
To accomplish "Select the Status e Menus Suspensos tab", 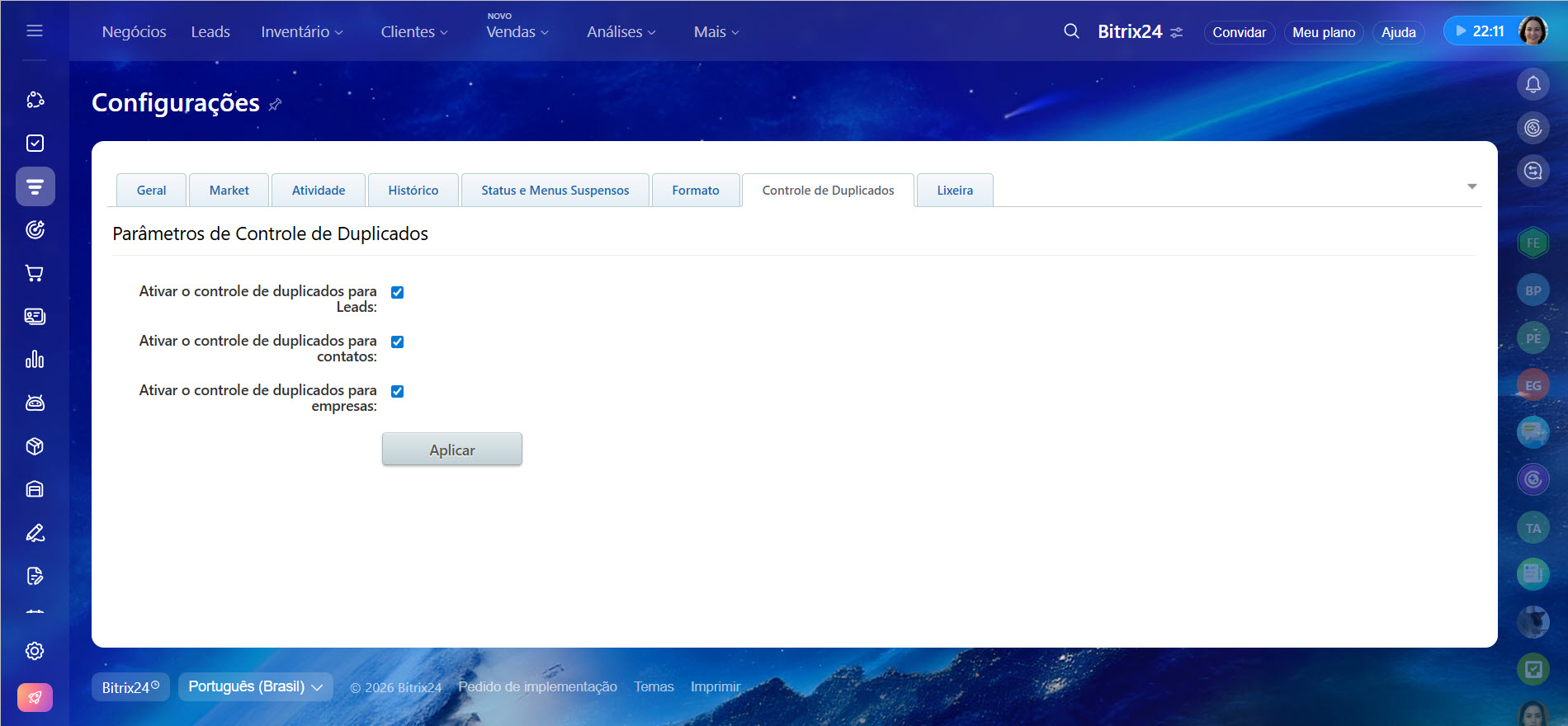I will point(555,191).
